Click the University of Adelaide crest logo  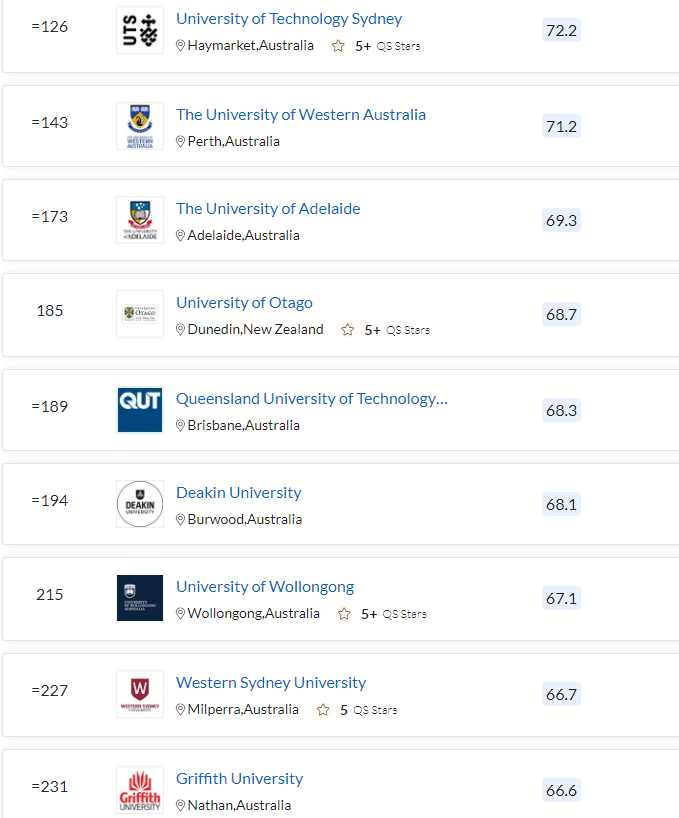[x=140, y=220]
